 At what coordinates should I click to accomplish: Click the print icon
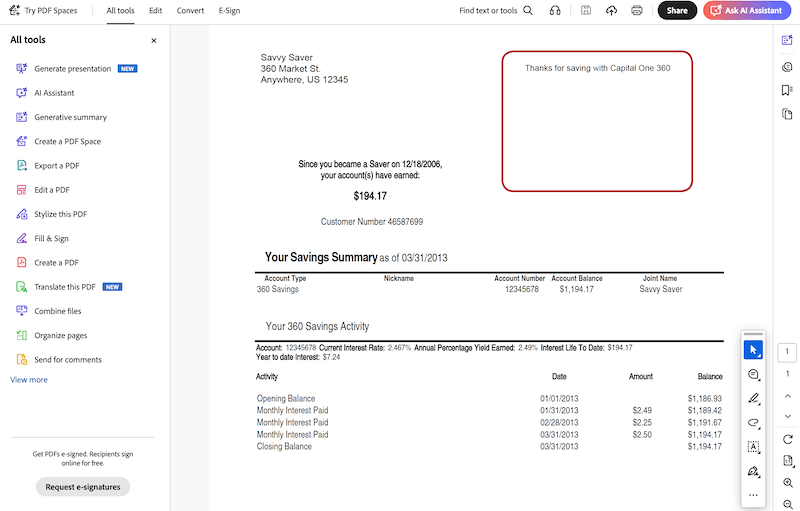pos(637,10)
